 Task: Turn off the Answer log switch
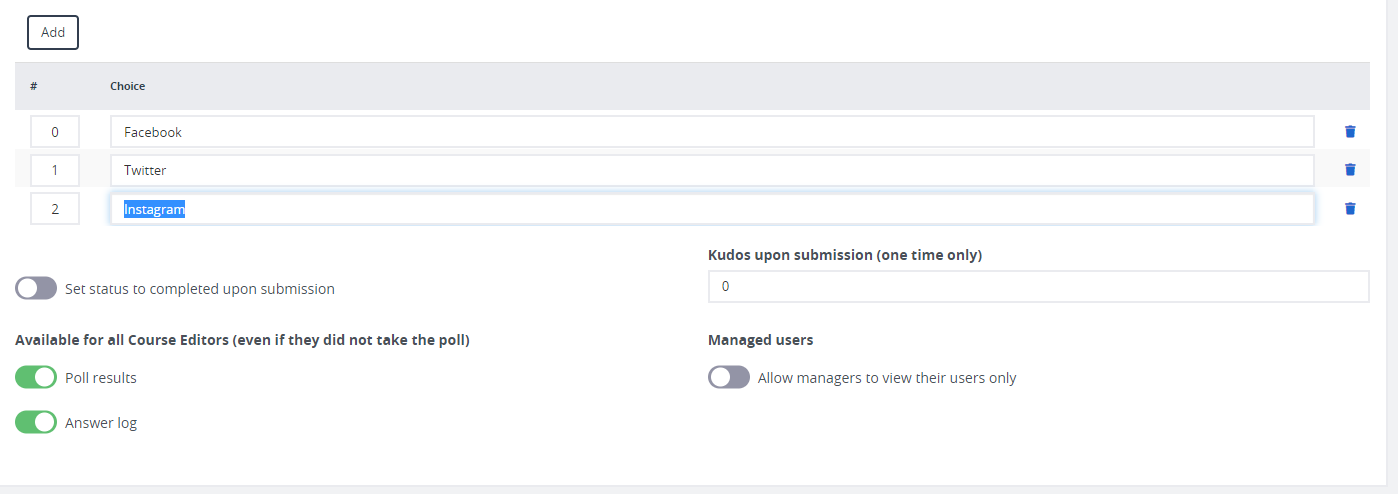[36, 422]
